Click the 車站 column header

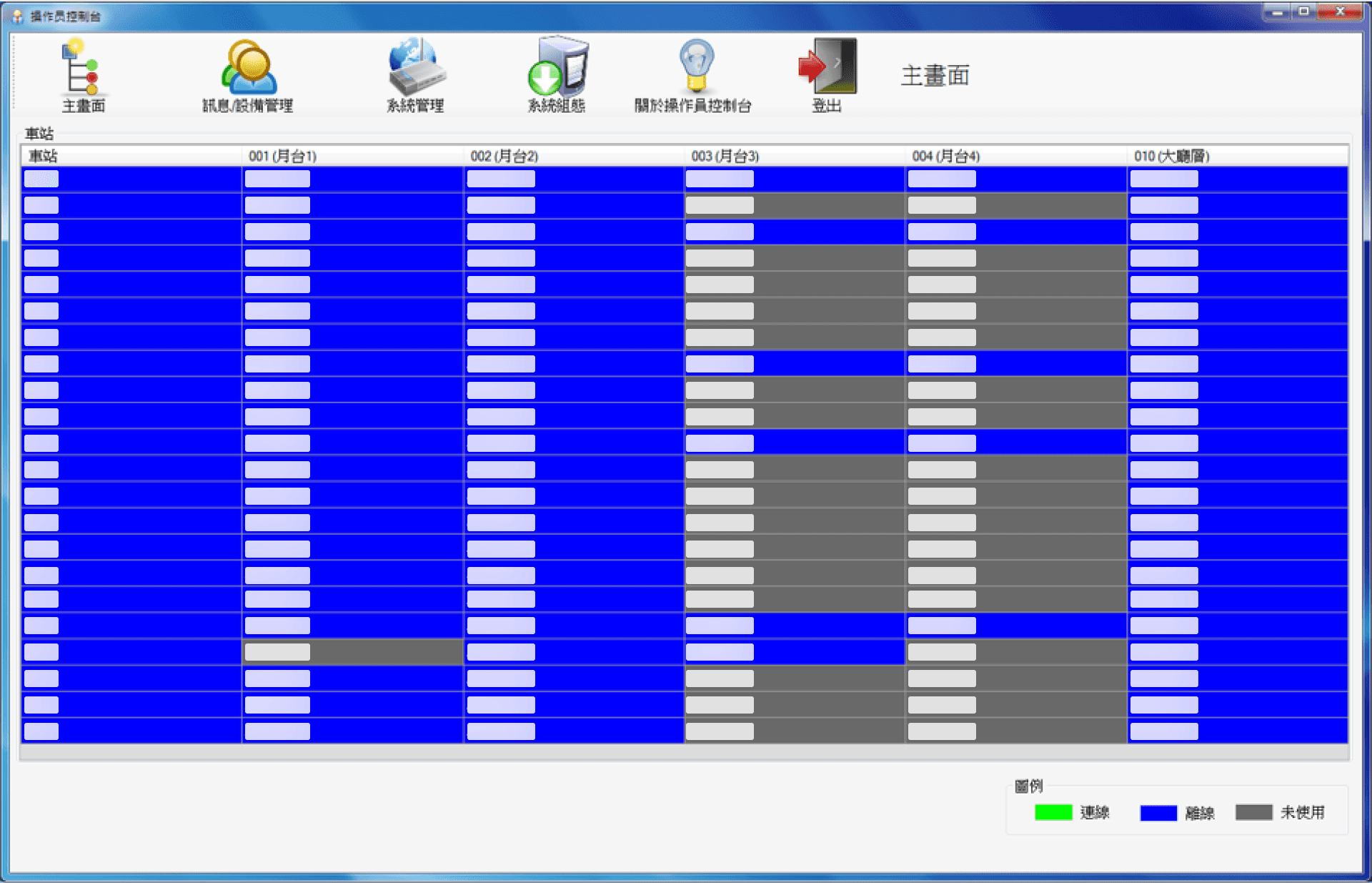[x=43, y=156]
